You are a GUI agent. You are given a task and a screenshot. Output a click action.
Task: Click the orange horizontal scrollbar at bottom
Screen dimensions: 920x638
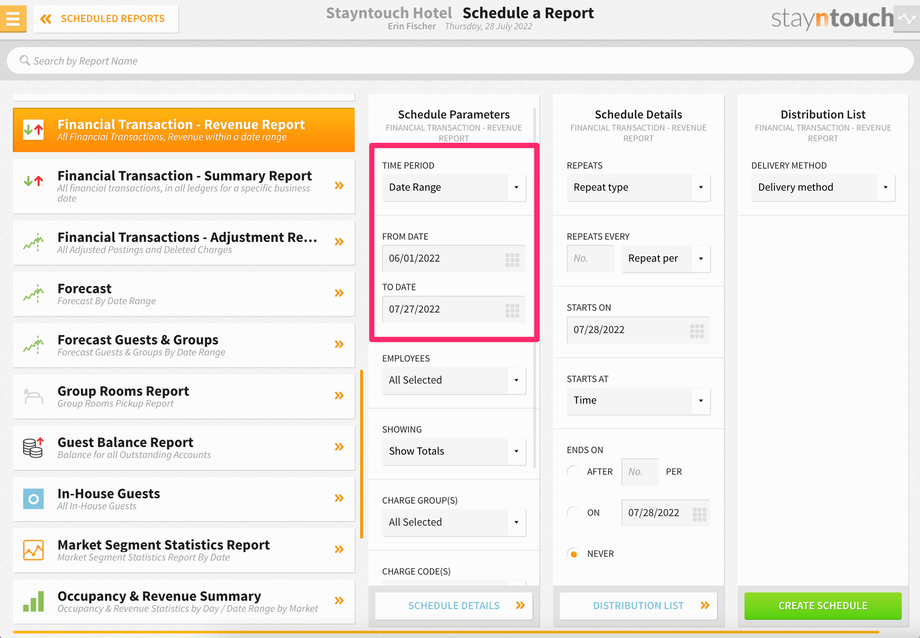click(446, 632)
